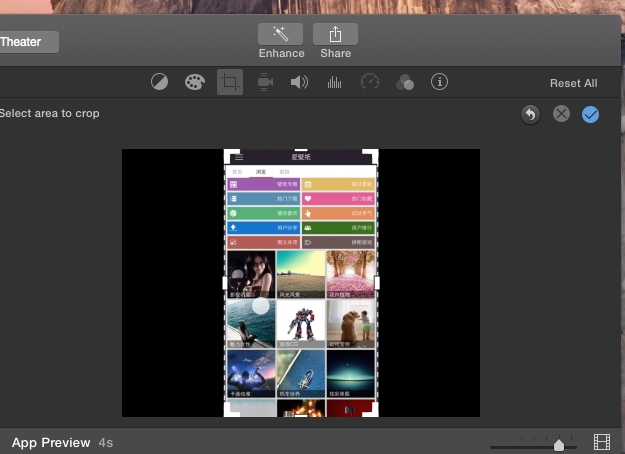This screenshot has height=454, width=625.
Task: Click the App Preview project title
Action: (x=51, y=442)
